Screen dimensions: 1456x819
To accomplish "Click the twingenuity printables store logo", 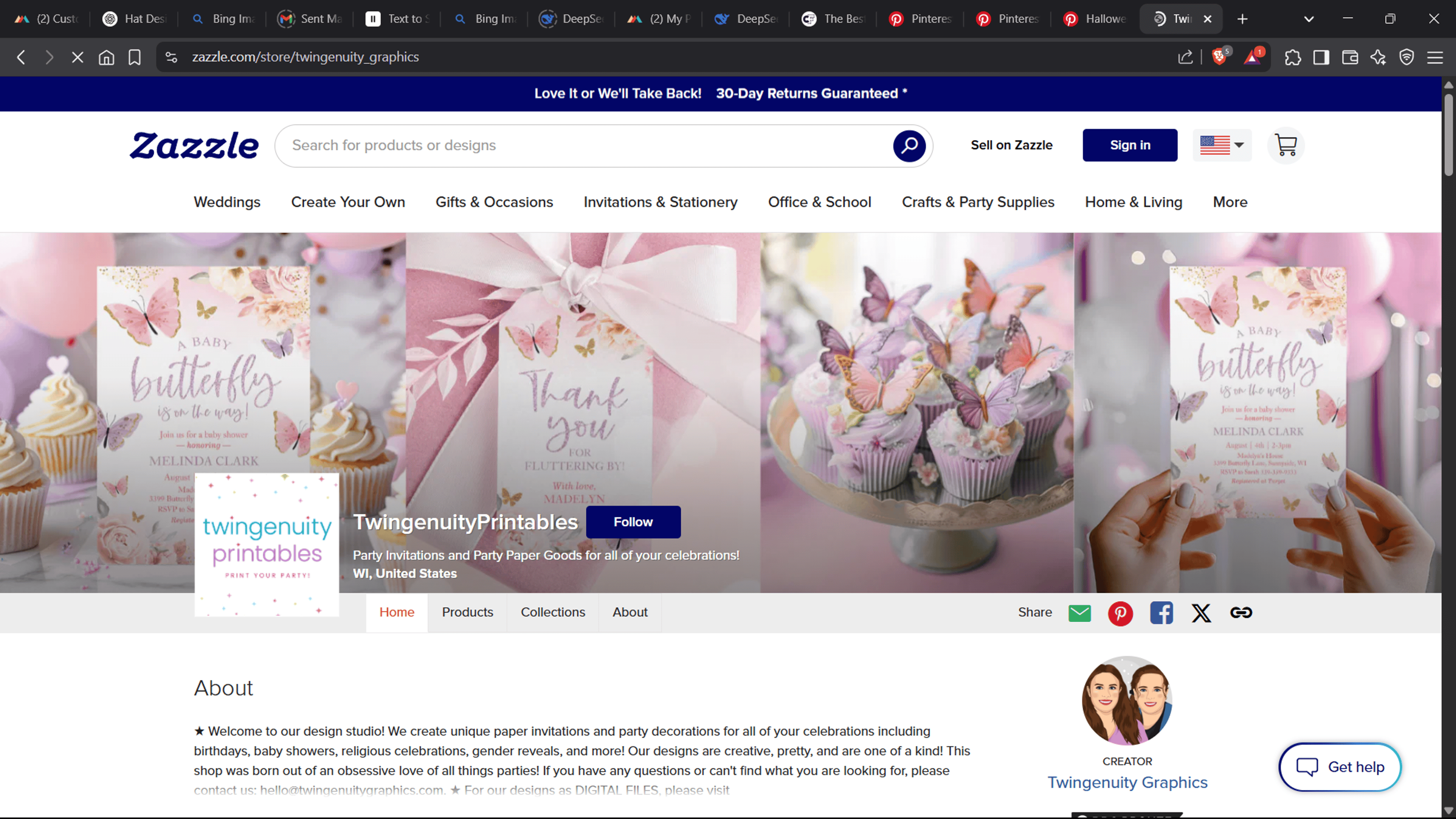I will pos(267,545).
